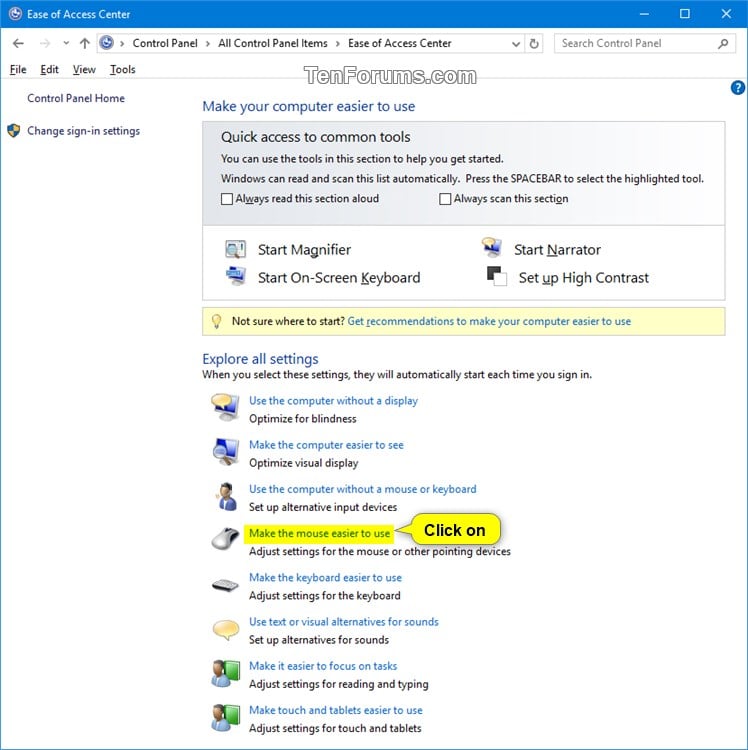Launch Start Narrator text link
The width and height of the screenshot is (748, 750).
point(557,250)
